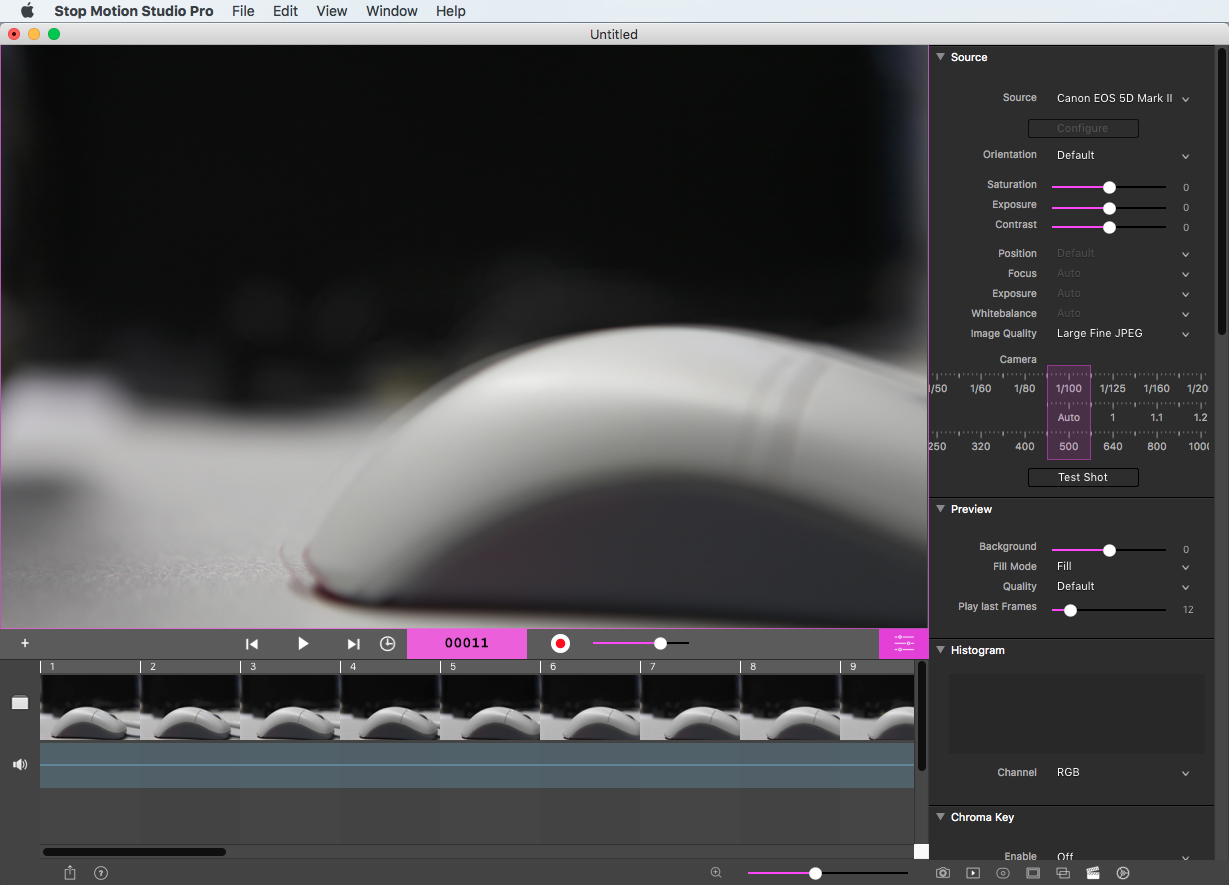The height and width of the screenshot is (885, 1229).
Task: Click the Contrast slider handle
Action: (1109, 227)
